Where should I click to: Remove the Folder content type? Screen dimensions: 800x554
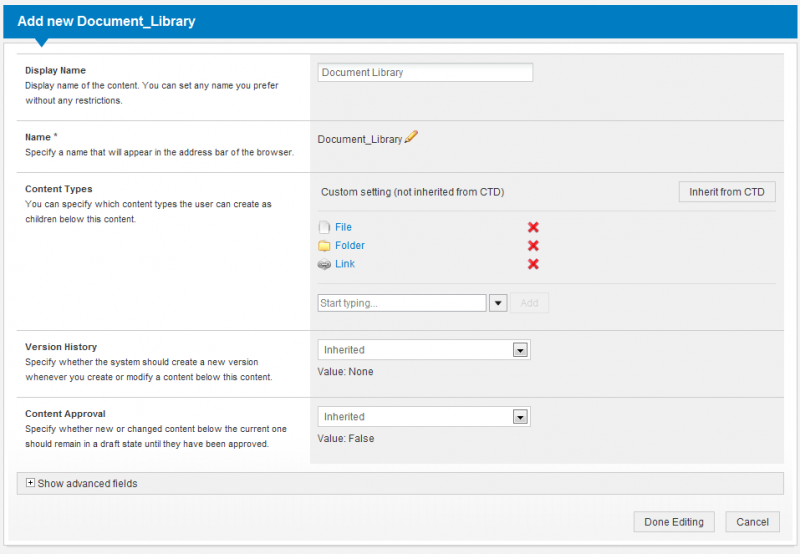pos(533,246)
